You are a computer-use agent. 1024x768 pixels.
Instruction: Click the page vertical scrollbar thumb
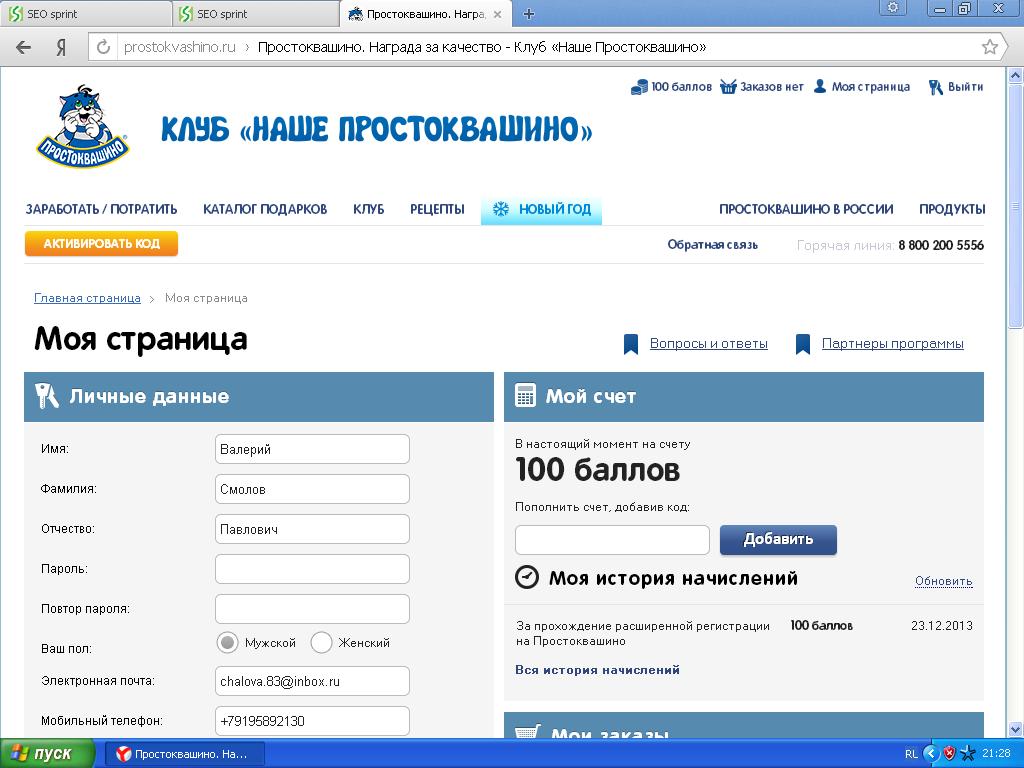pyautogui.click(x=1015, y=208)
